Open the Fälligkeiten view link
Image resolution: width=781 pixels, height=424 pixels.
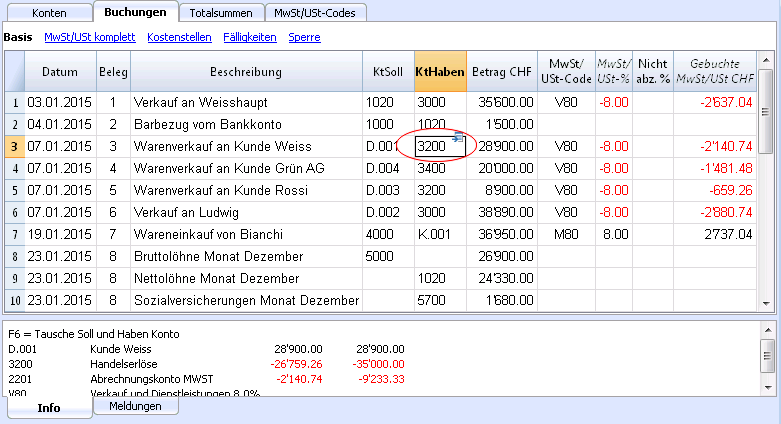click(250, 37)
